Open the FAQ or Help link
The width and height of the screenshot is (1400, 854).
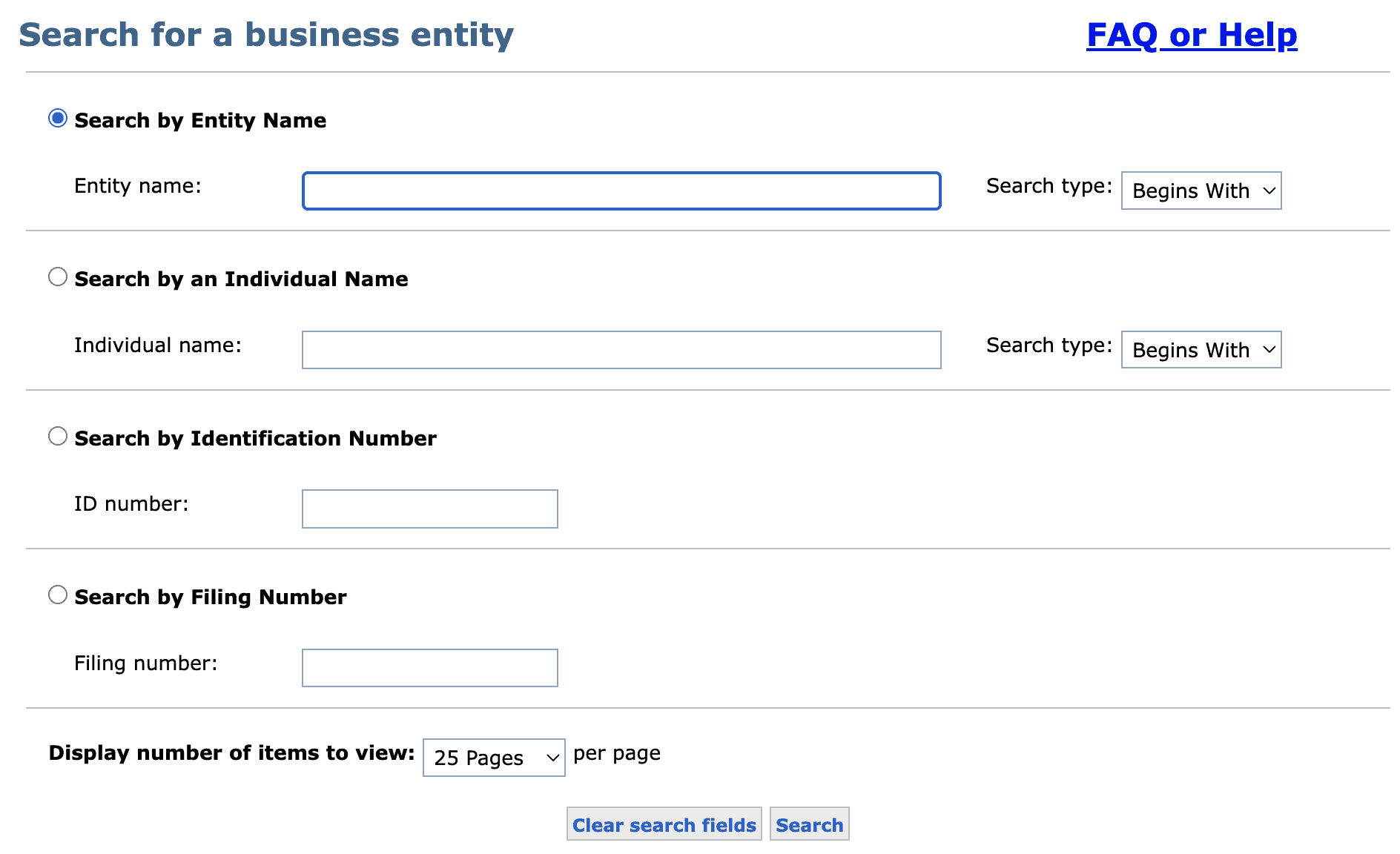pos(1192,35)
